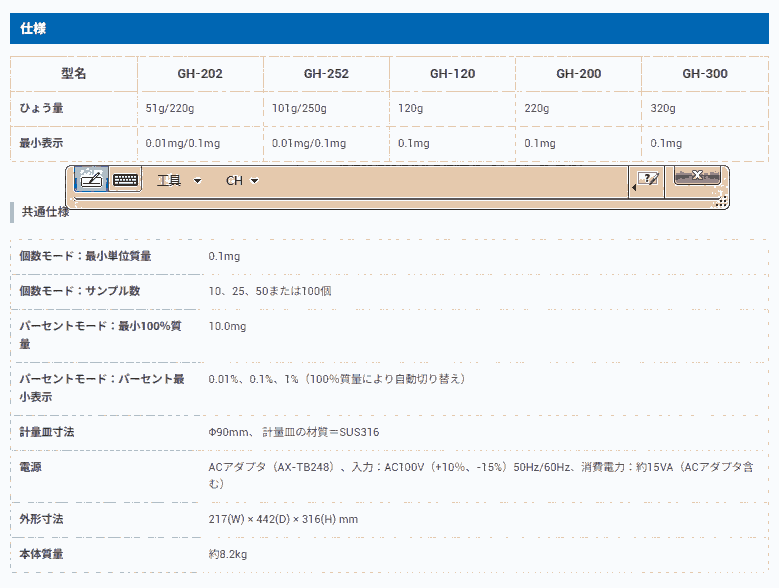Switch to the handwriting pen input mode

(x=92, y=180)
